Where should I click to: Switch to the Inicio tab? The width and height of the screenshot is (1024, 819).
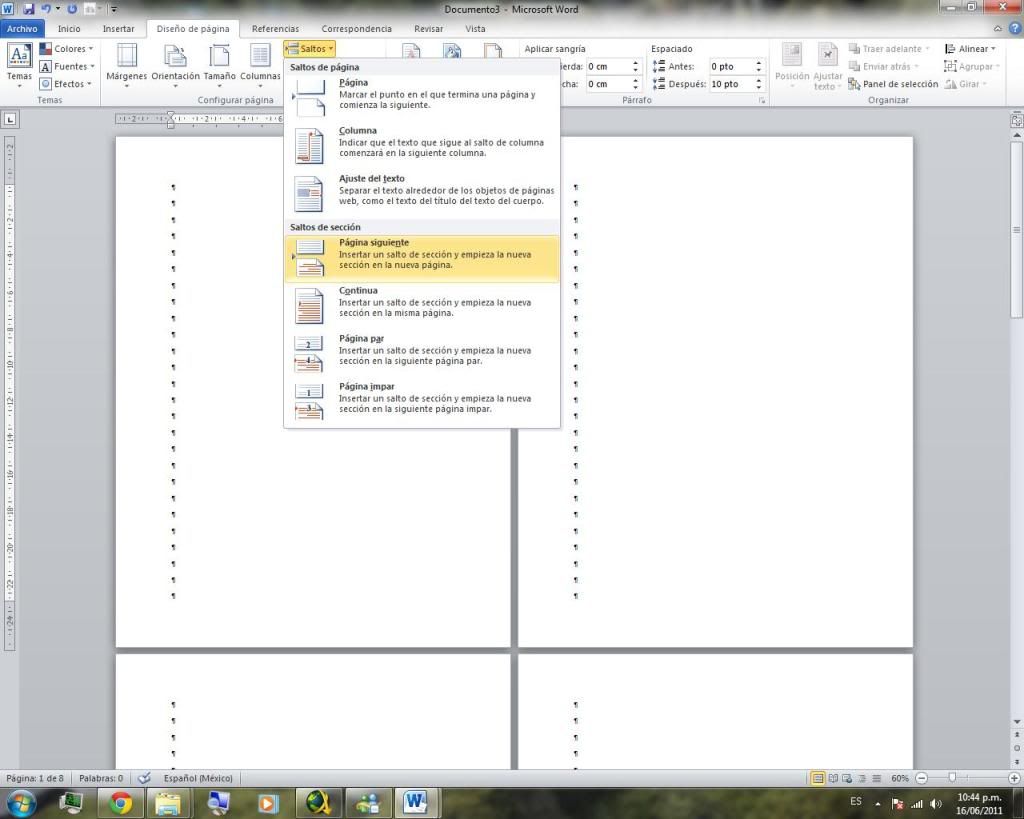69,29
